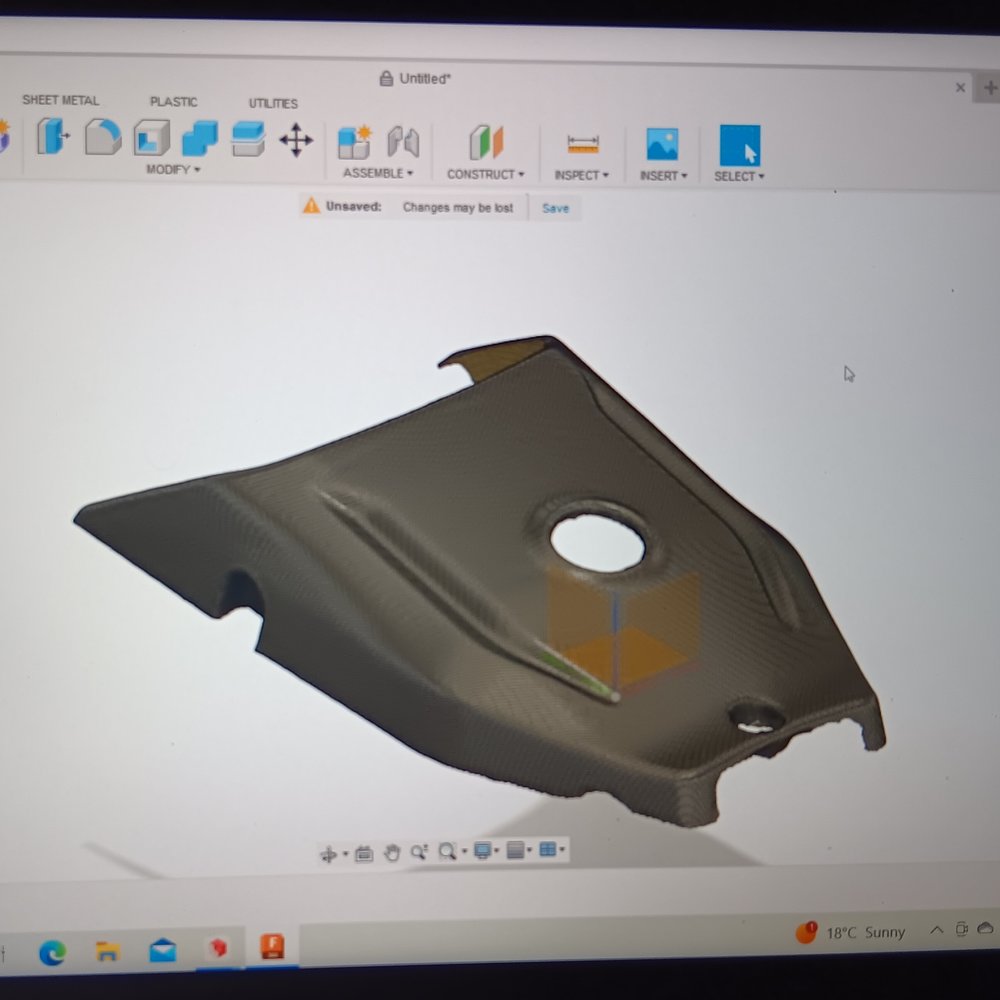The height and width of the screenshot is (1000, 1000).
Task: Switch to the PLASTIC tab
Action: pos(173,102)
